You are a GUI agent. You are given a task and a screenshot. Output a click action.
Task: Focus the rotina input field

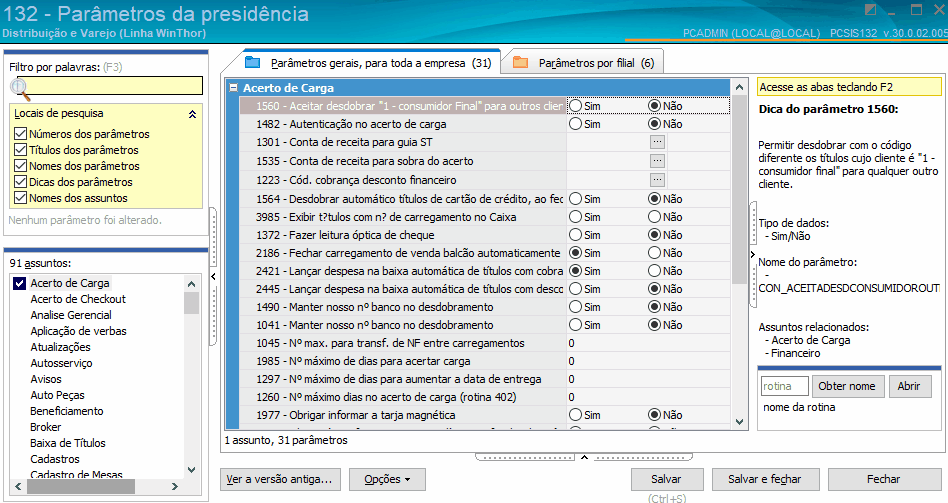click(x=784, y=386)
